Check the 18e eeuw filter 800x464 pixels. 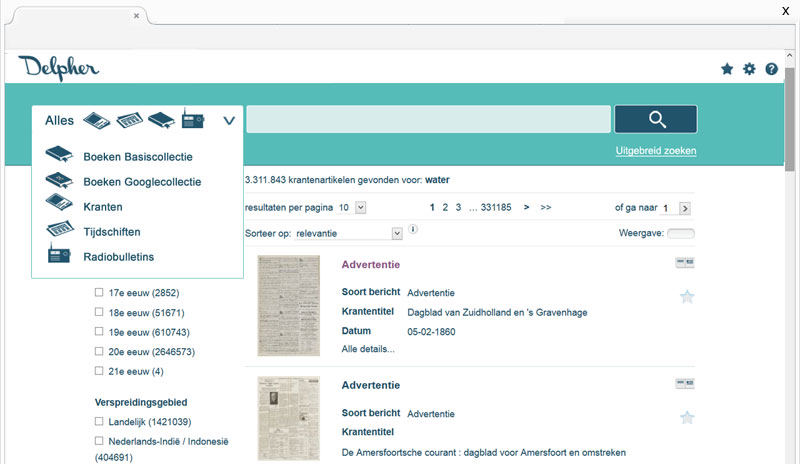coord(99,312)
